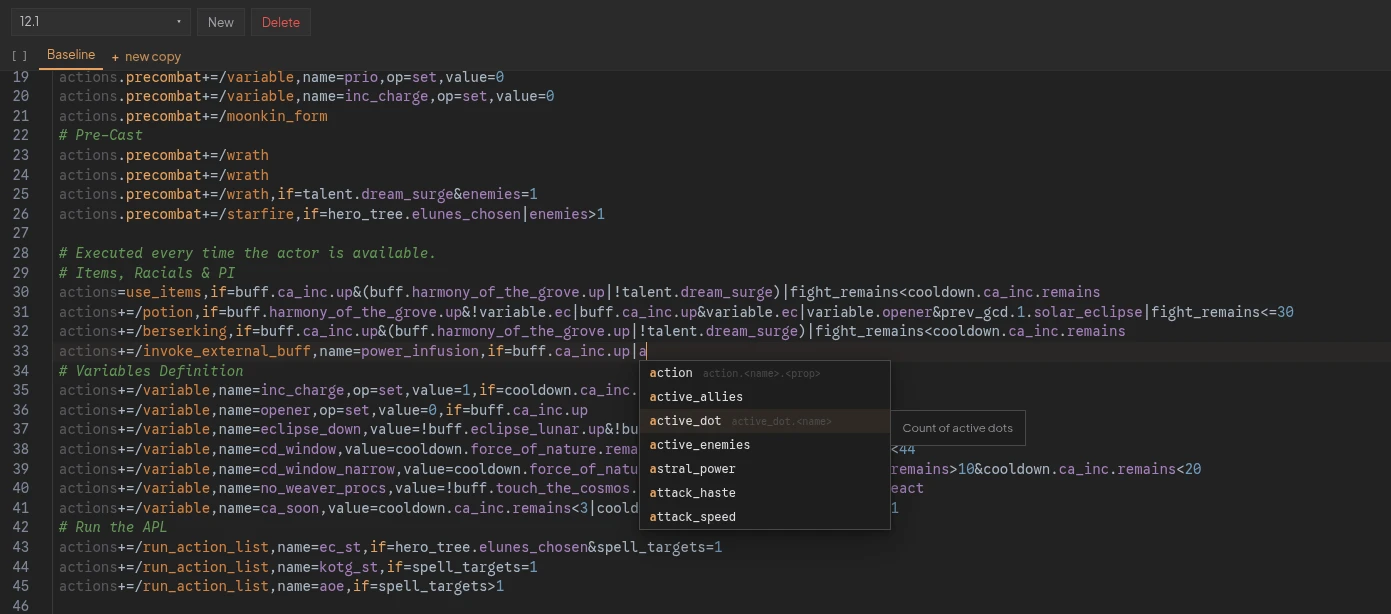
Task: Click 'name=kotg_st' on line 44
Action: click(328, 567)
